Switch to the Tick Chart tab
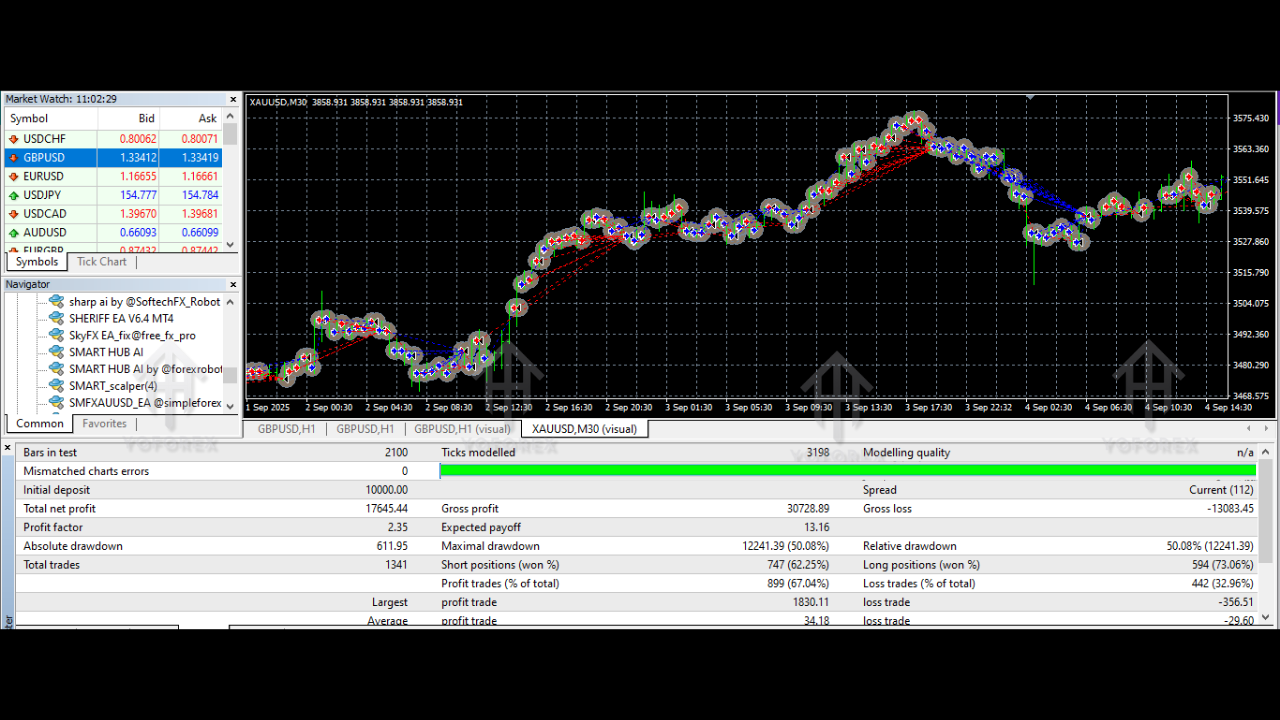This screenshot has width=1280, height=720. click(x=102, y=262)
